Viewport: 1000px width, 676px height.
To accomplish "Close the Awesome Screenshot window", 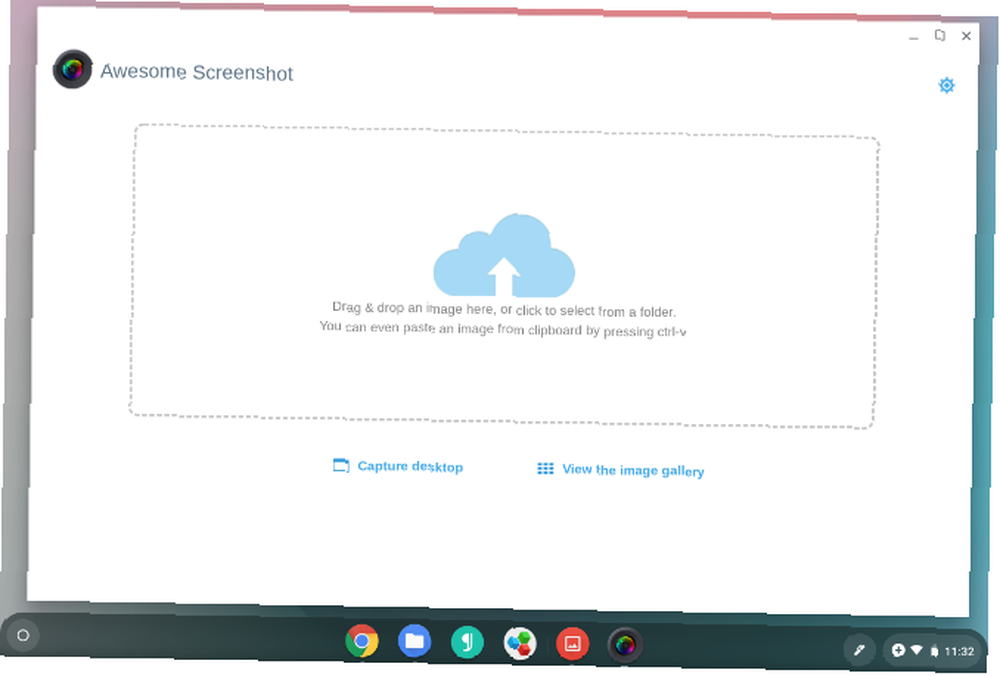I will (966, 36).
